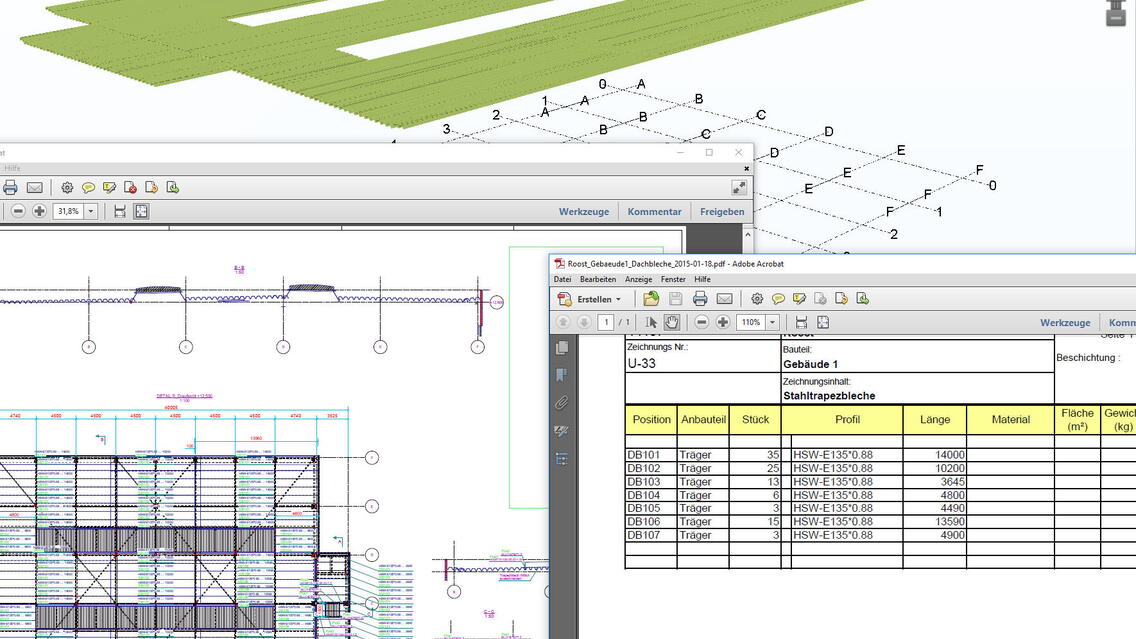Open the Datei menu
1136x639 pixels.
[562, 279]
